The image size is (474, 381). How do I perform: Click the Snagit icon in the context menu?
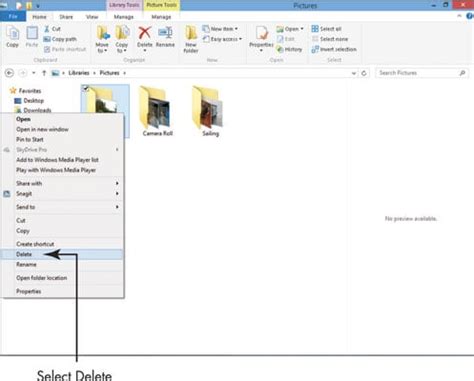point(7,194)
